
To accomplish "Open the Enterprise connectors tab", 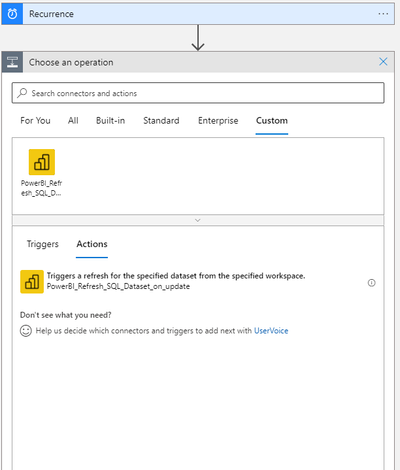I will tap(218, 121).
